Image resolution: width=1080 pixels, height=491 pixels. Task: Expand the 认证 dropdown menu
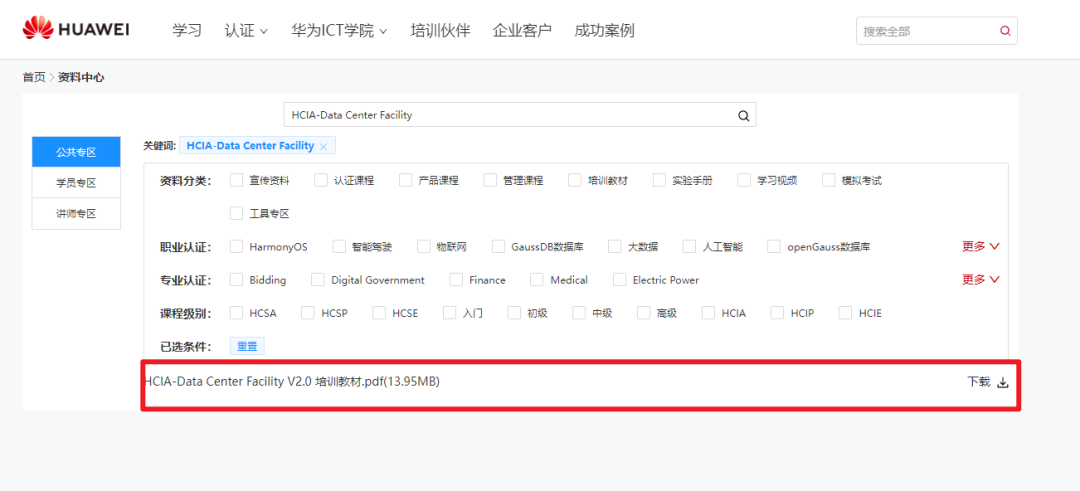tap(246, 30)
